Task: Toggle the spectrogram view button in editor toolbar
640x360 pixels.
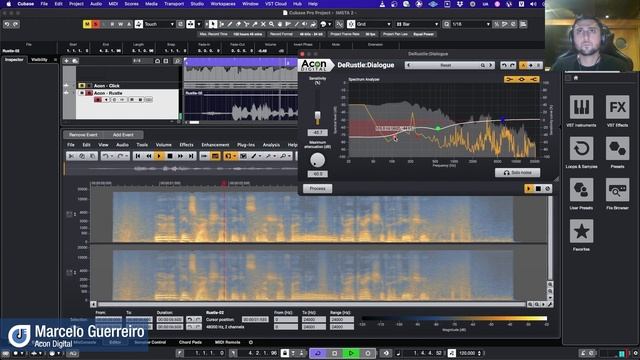Action: pyautogui.click(x=215, y=156)
